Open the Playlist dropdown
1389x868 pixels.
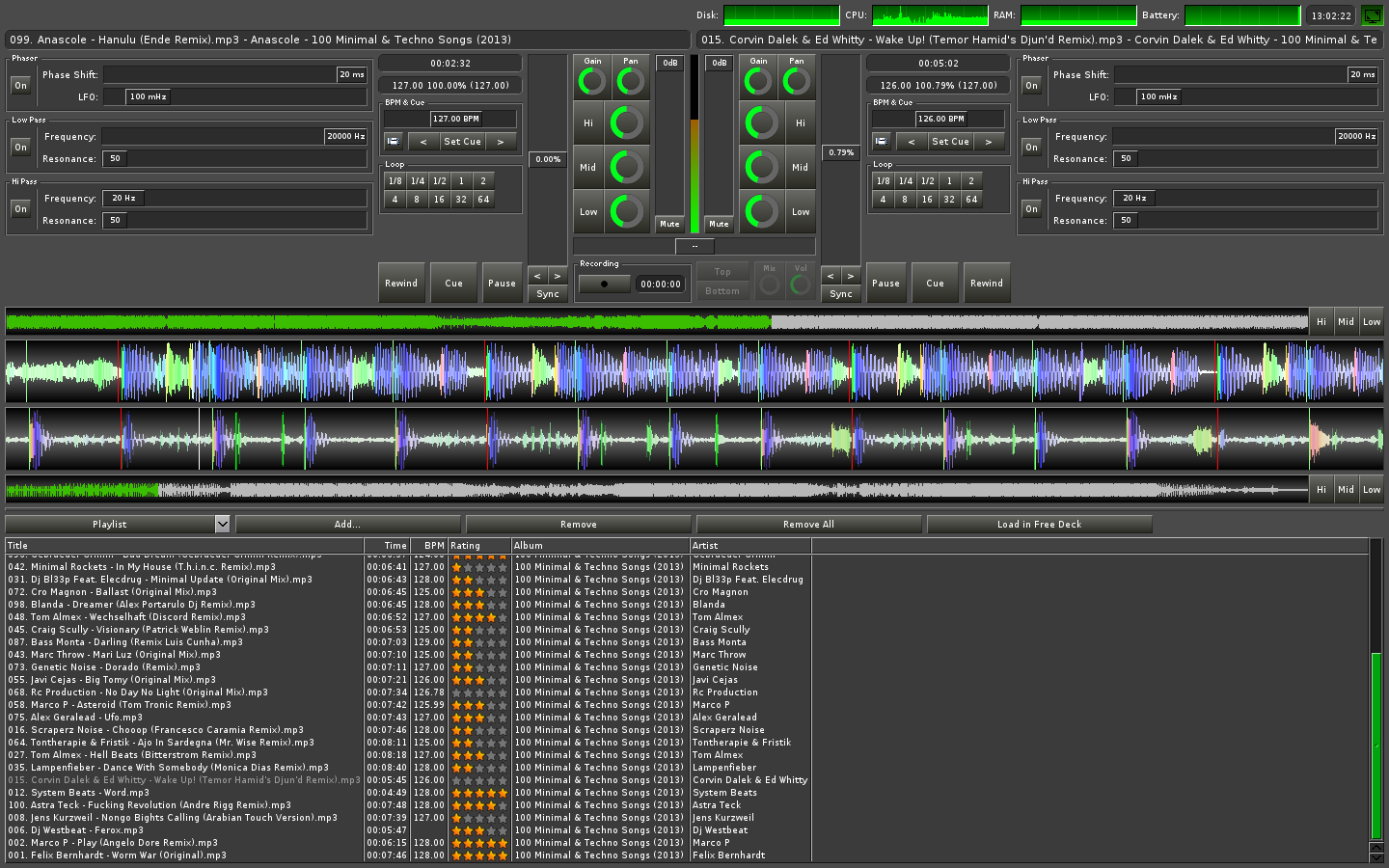point(222,524)
